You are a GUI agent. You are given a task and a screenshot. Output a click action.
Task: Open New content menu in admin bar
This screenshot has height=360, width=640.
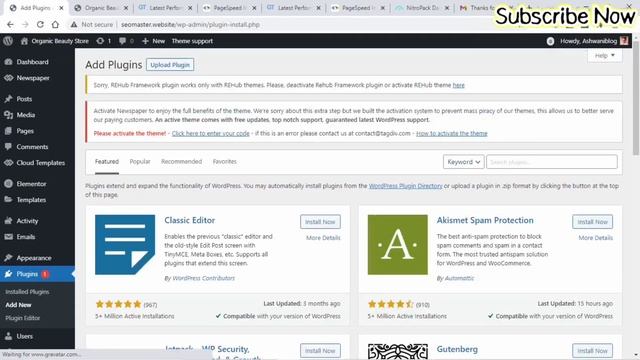tap(153, 41)
